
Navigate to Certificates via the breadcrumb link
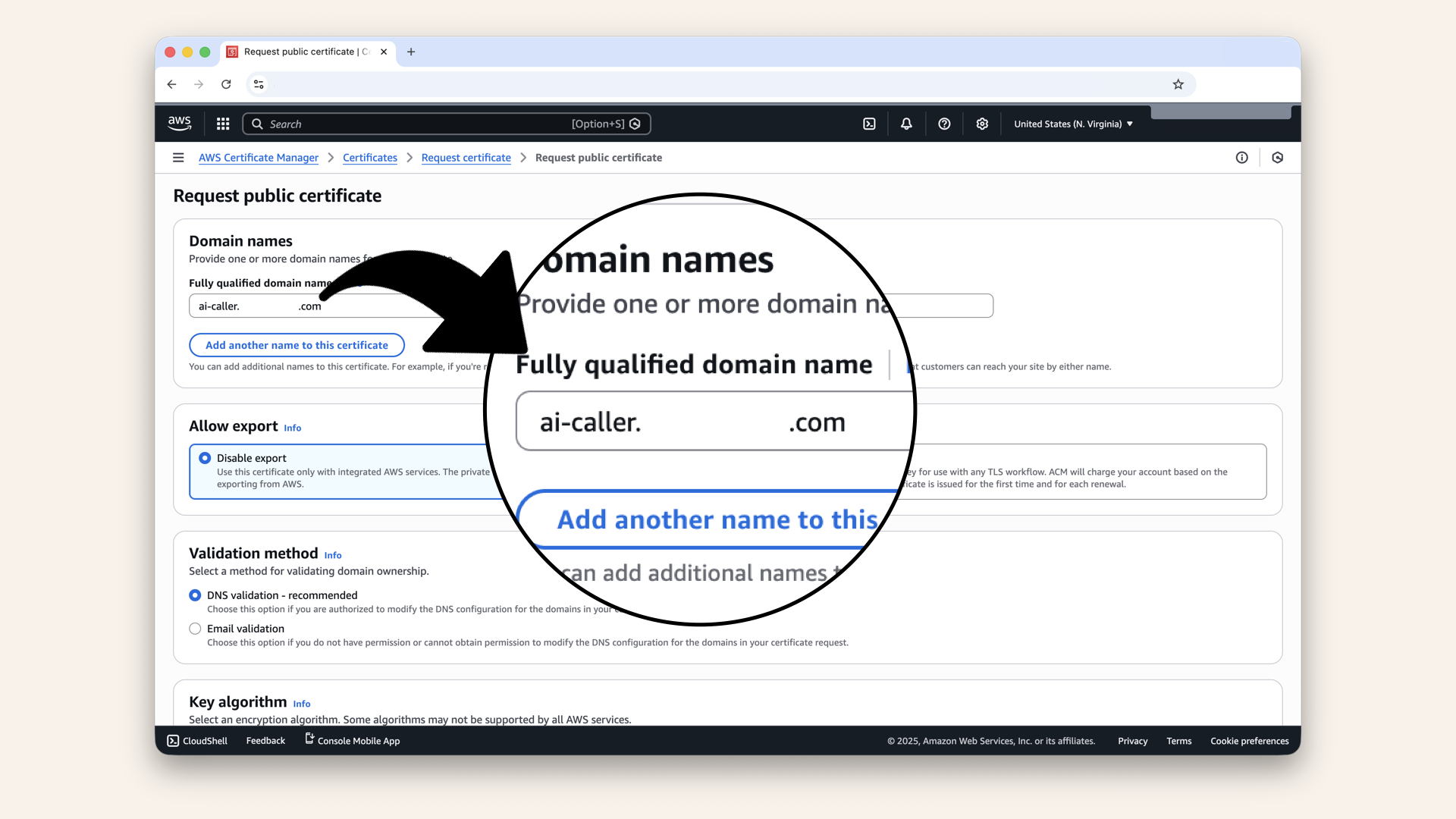(x=370, y=158)
